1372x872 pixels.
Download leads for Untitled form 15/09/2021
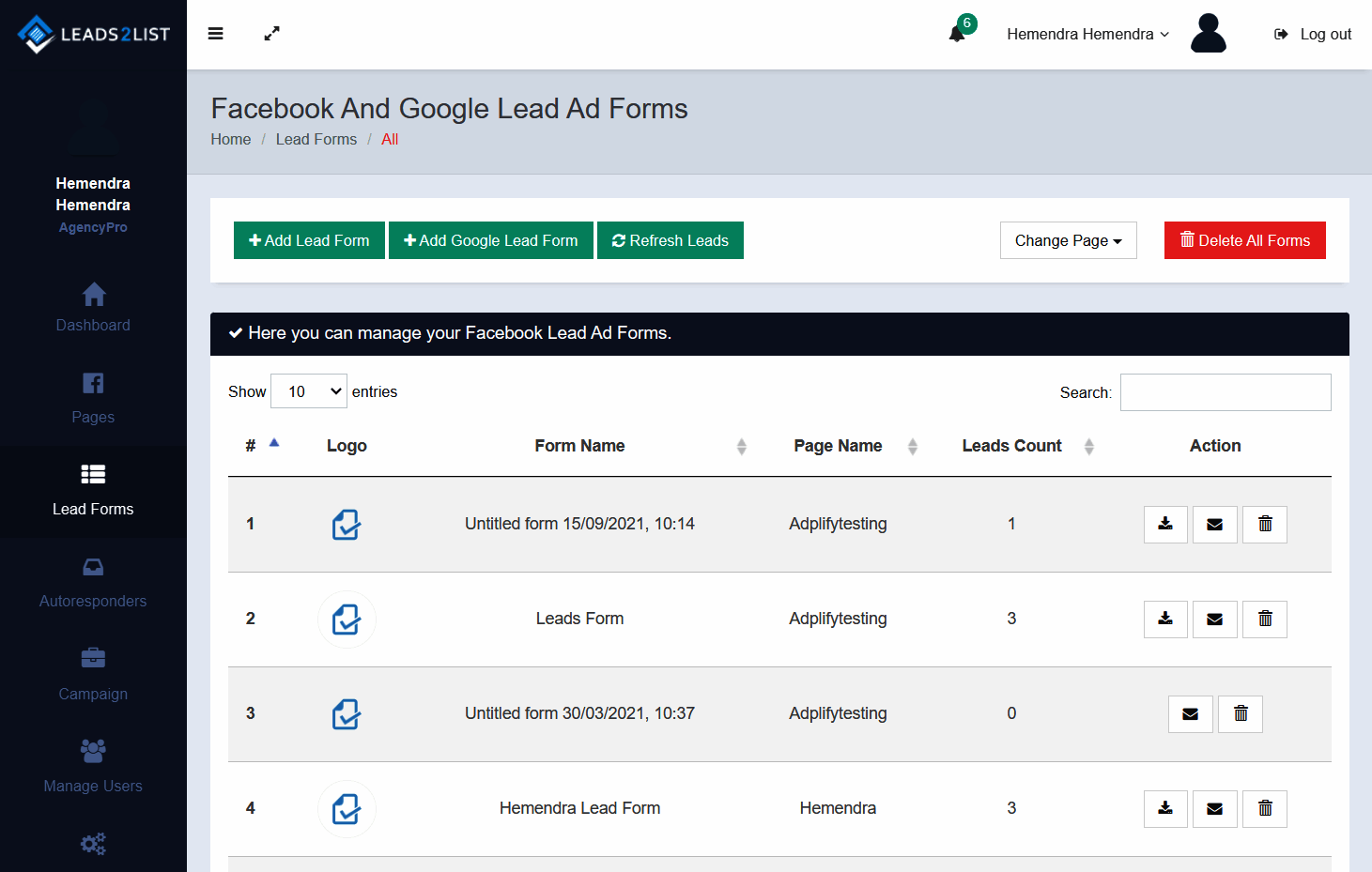point(1165,525)
